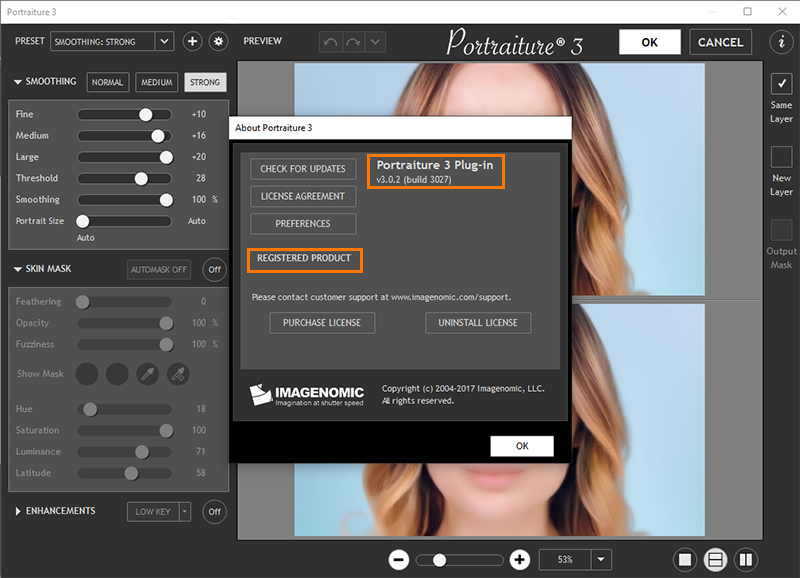Expand the ENHANCEMENTS section
This screenshot has height=578, width=800.
point(18,511)
